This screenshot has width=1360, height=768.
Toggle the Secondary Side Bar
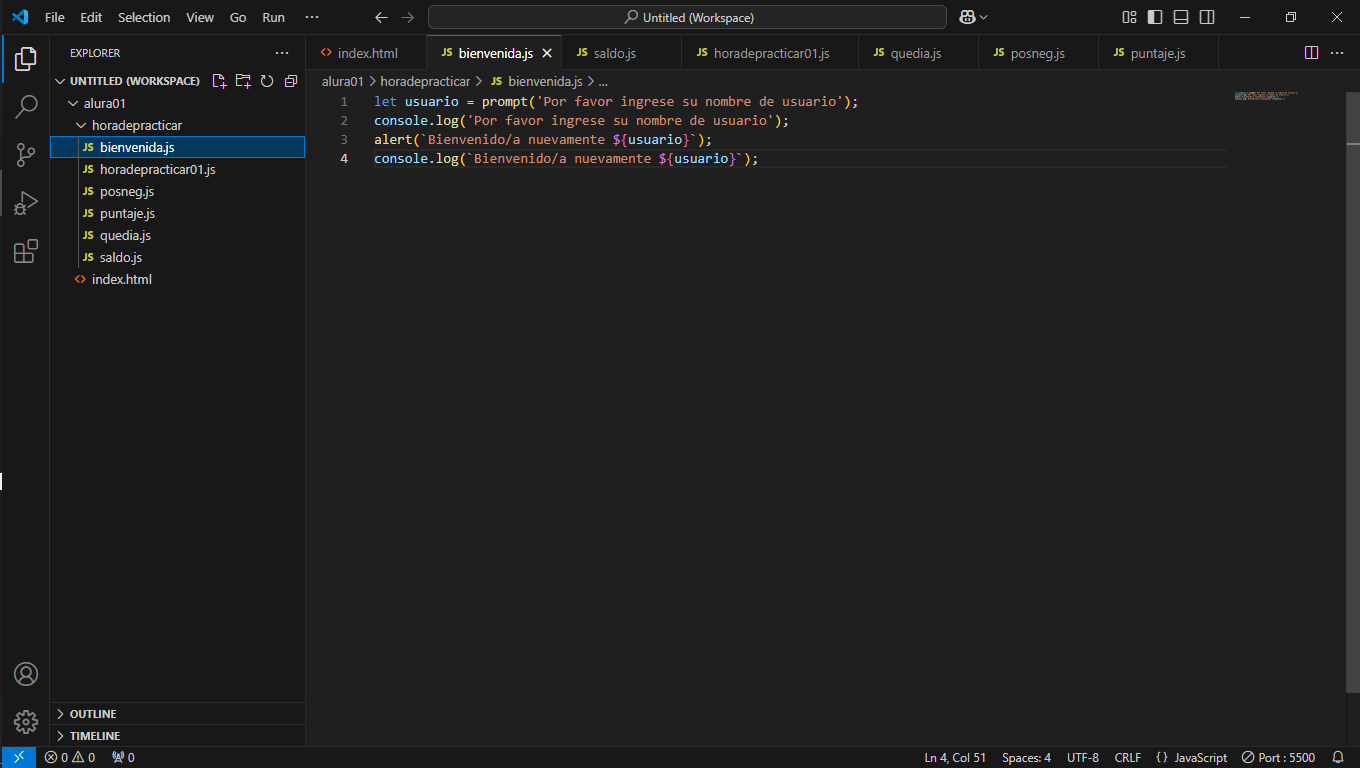(x=1207, y=17)
